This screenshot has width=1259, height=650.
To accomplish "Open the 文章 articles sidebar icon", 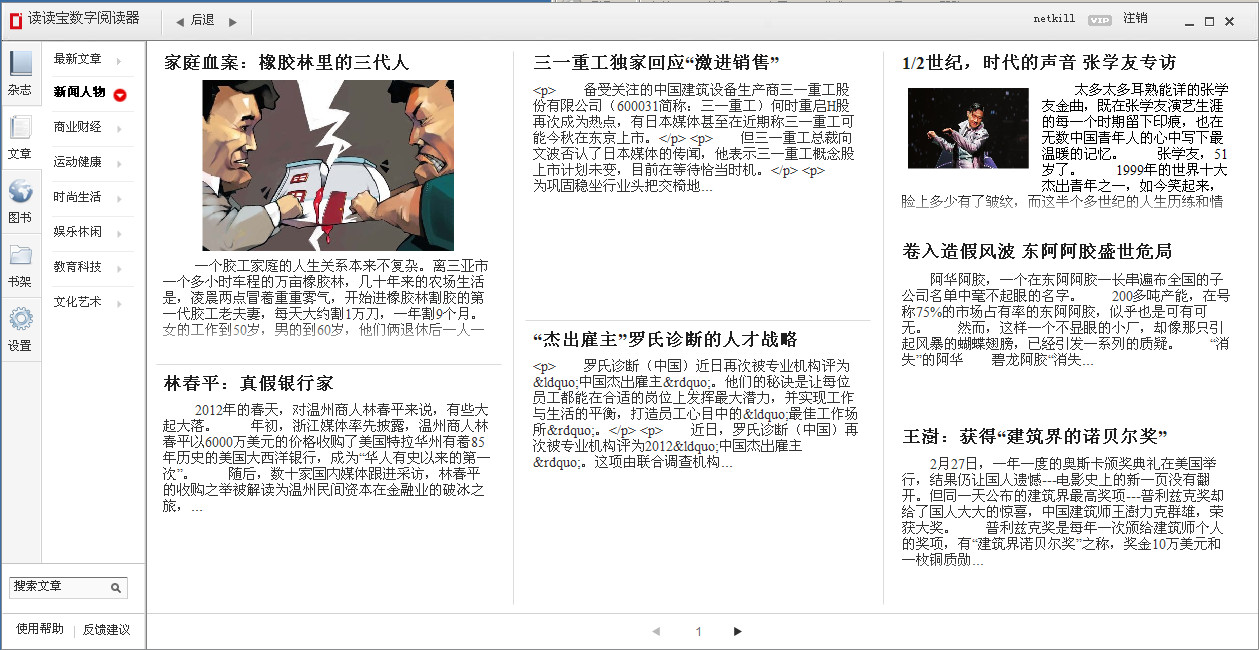I will (x=20, y=128).
